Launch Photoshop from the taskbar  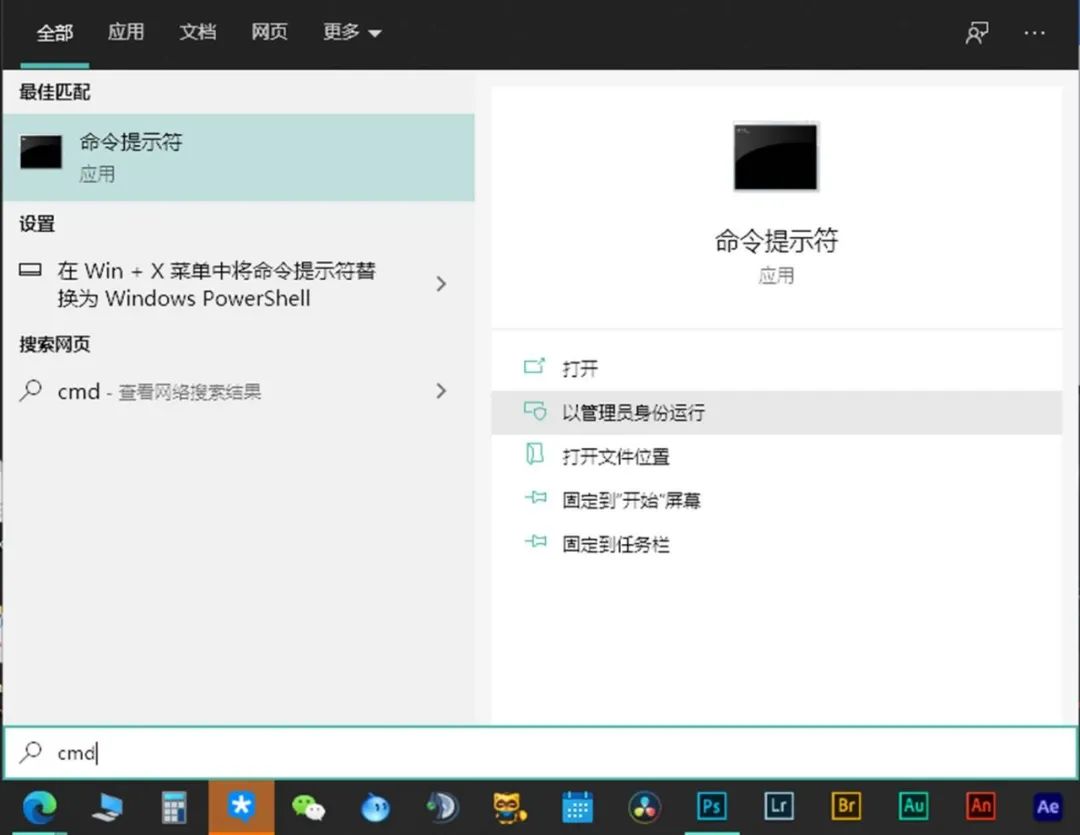pos(711,807)
